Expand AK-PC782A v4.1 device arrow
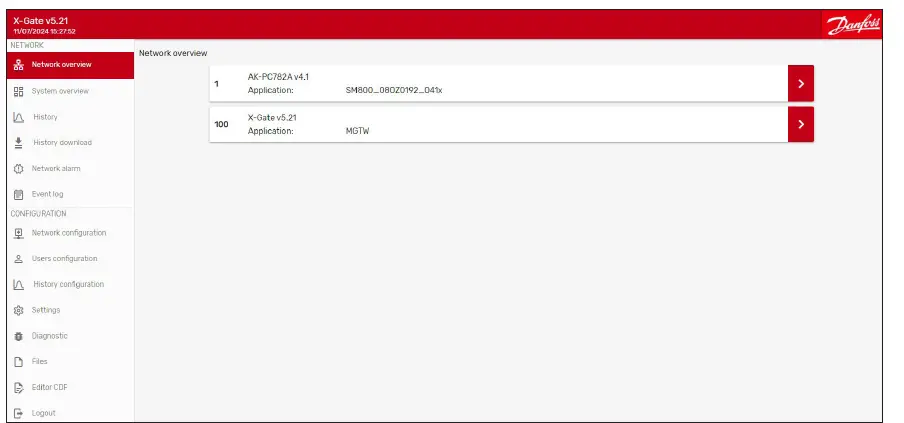This screenshot has height=423, width=904. pyautogui.click(x=801, y=84)
